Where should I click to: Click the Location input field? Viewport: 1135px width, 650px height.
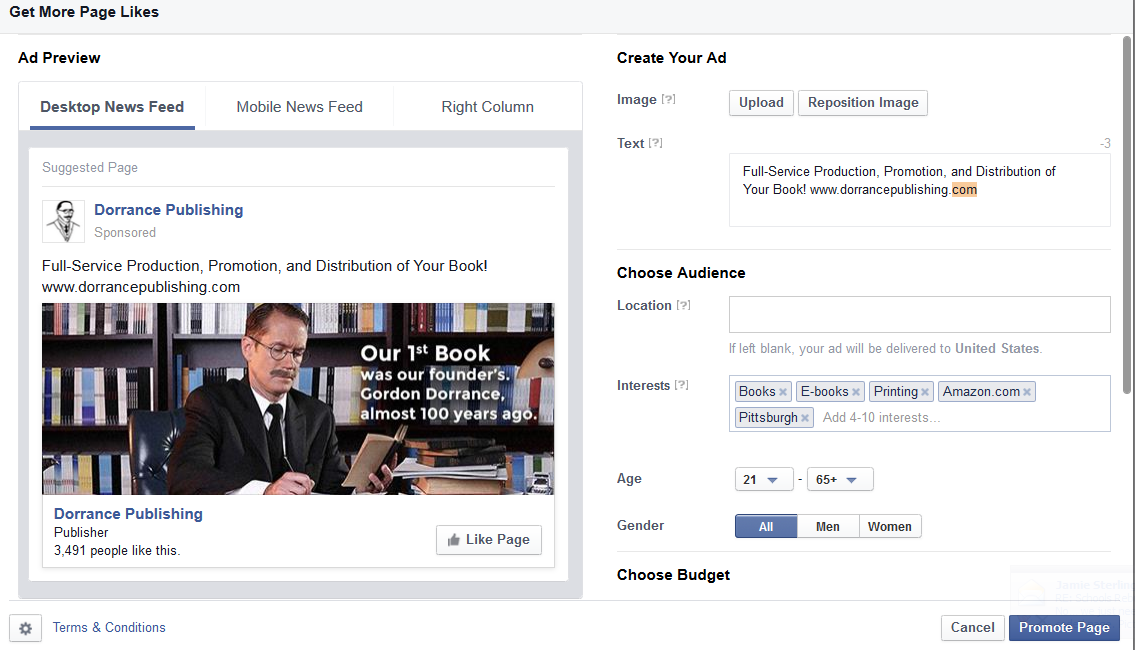pyautogui.click(x=919, y=314)
